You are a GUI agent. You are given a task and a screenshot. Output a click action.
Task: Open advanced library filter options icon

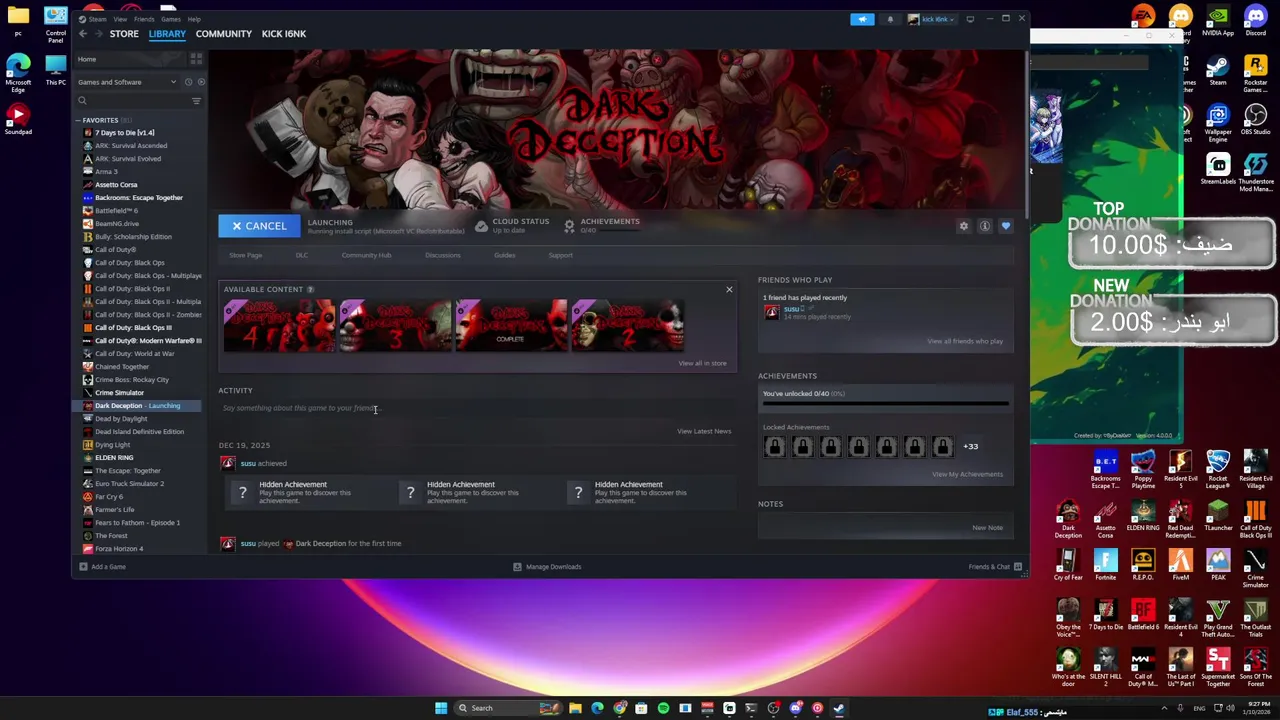click(196, 100)
